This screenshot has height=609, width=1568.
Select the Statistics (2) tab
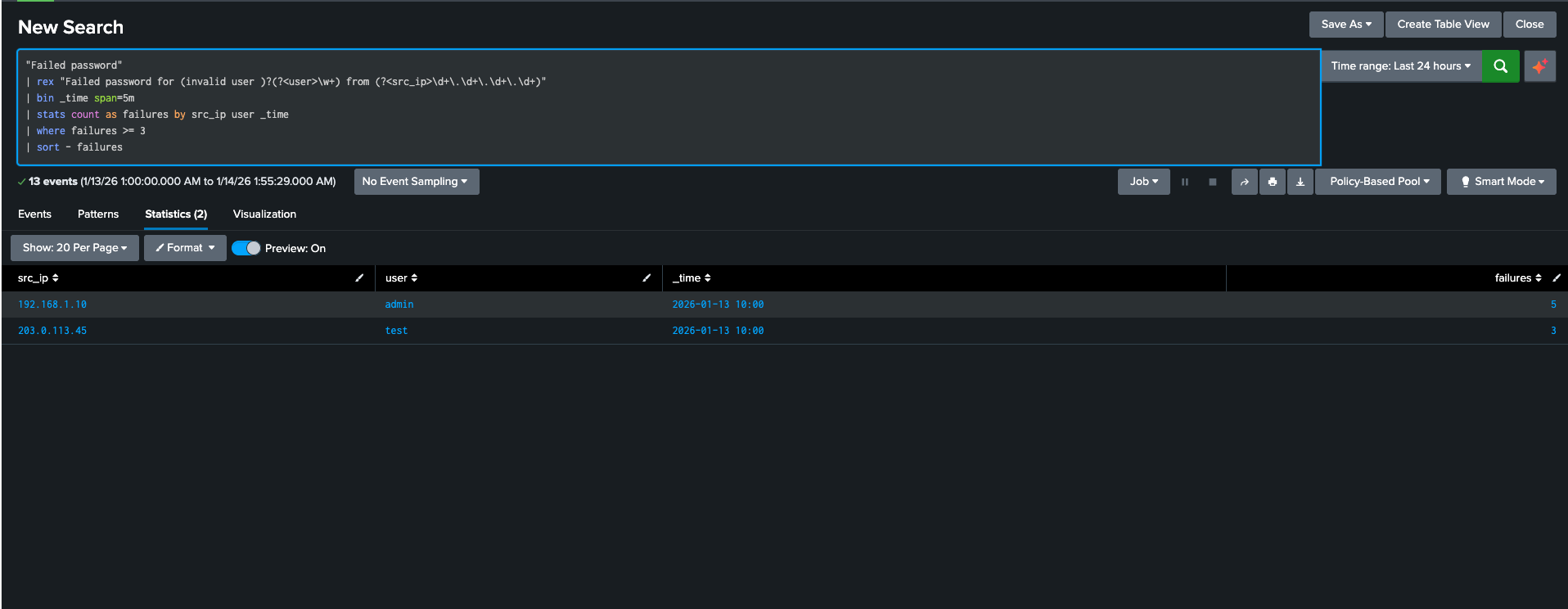pyautogui.click(x=176, y=214)
